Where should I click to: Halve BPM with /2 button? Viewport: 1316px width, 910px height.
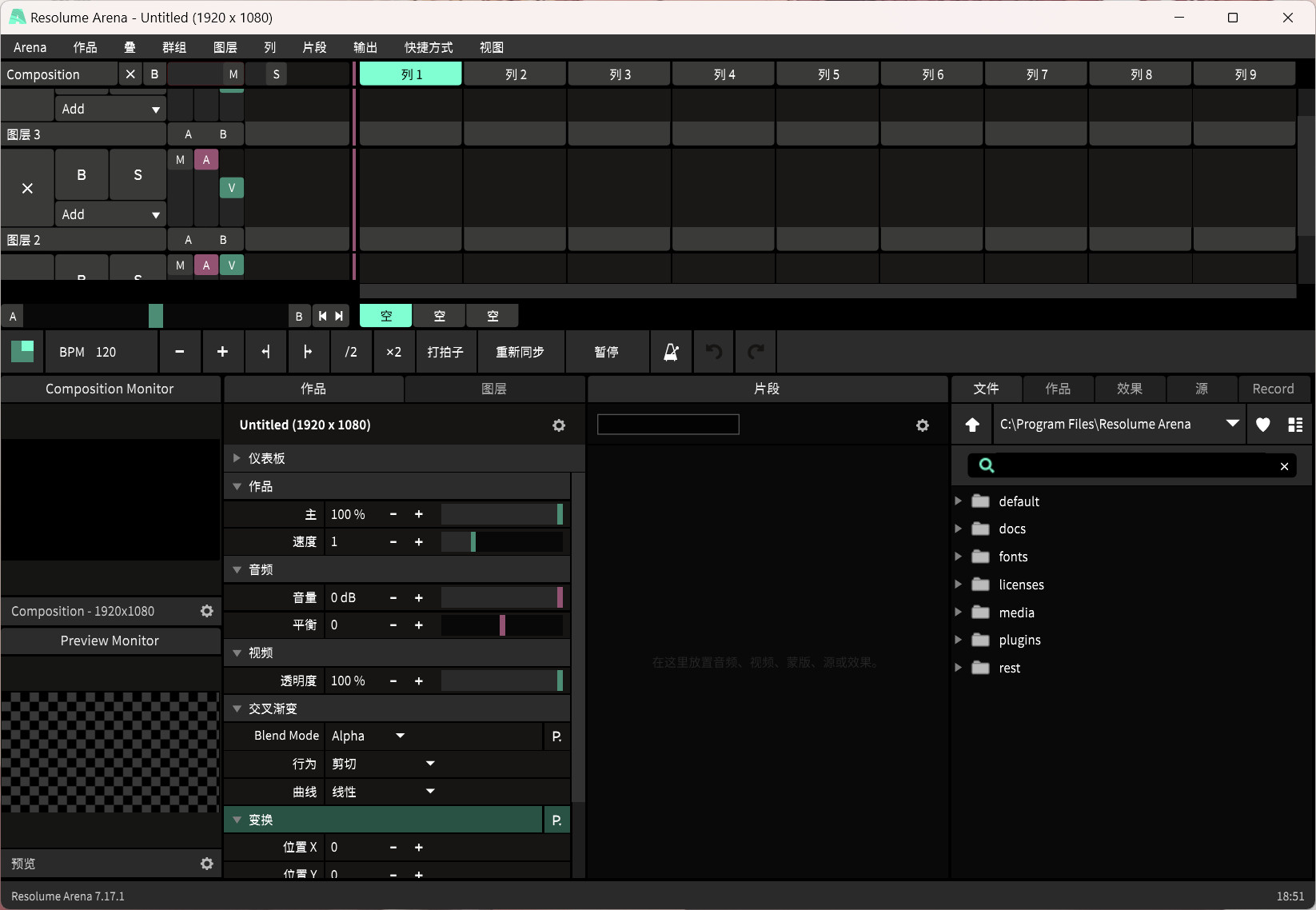click(351, 352)
